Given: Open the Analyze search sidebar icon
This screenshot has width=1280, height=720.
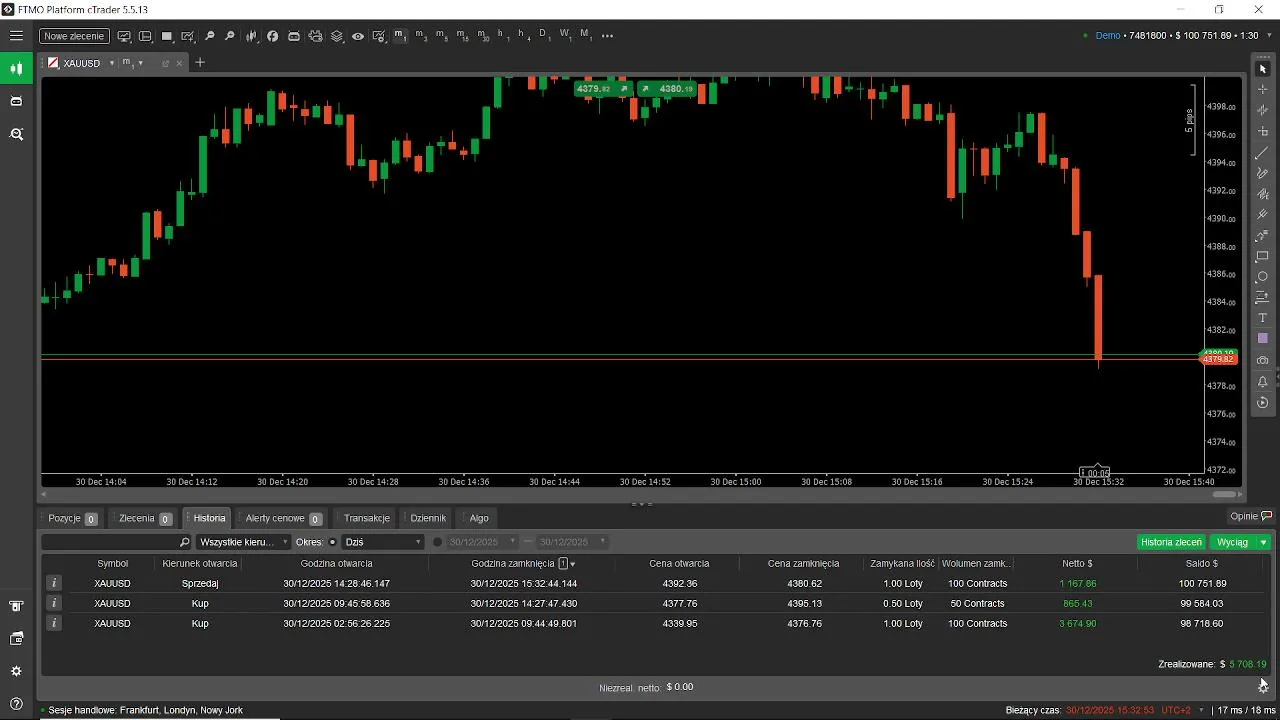Looking at the screenshot, I should pos(16,134).
